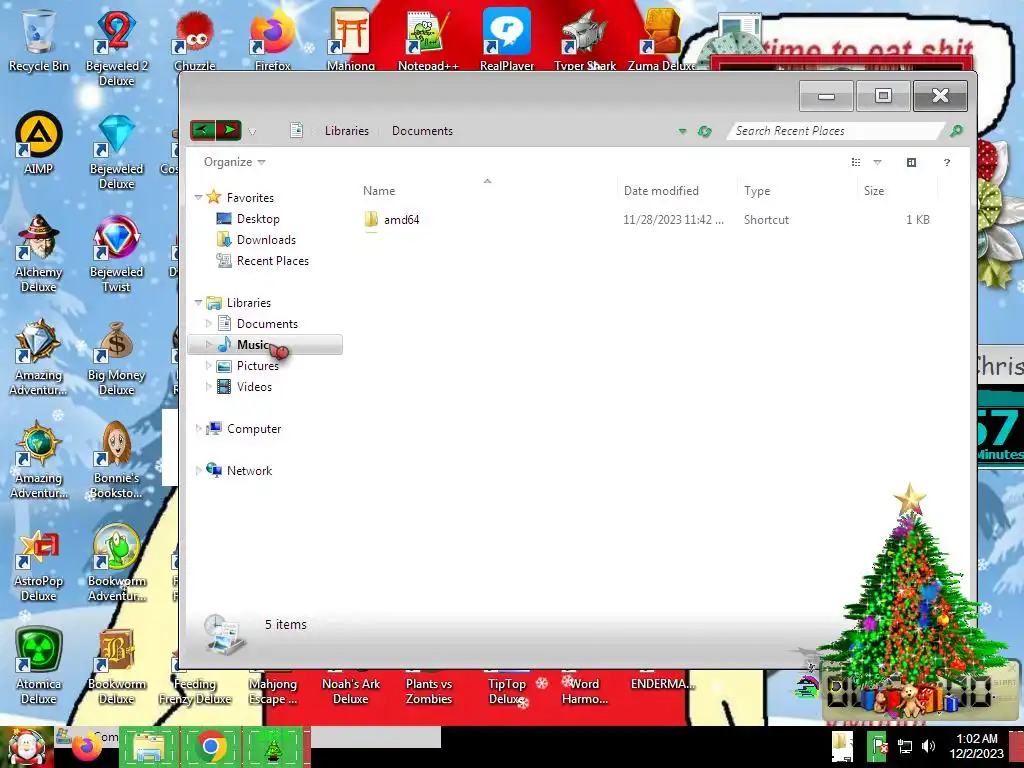Expand the Videos library node arrow
This screenshot has height=768, width=1024.
208,386
